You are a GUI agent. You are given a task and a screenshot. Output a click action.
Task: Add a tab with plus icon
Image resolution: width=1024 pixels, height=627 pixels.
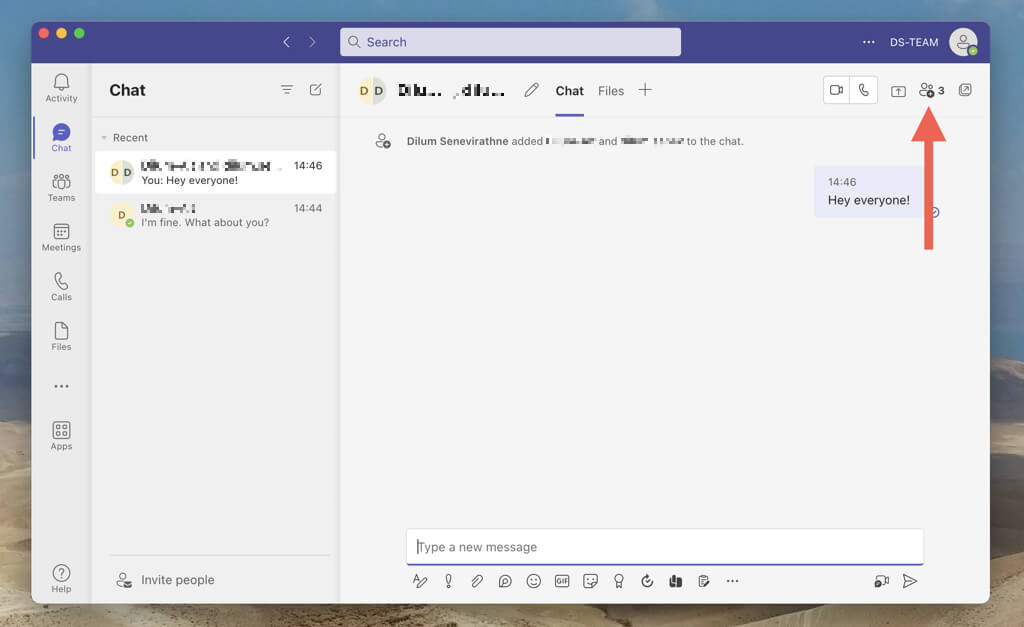click(645, 90)
